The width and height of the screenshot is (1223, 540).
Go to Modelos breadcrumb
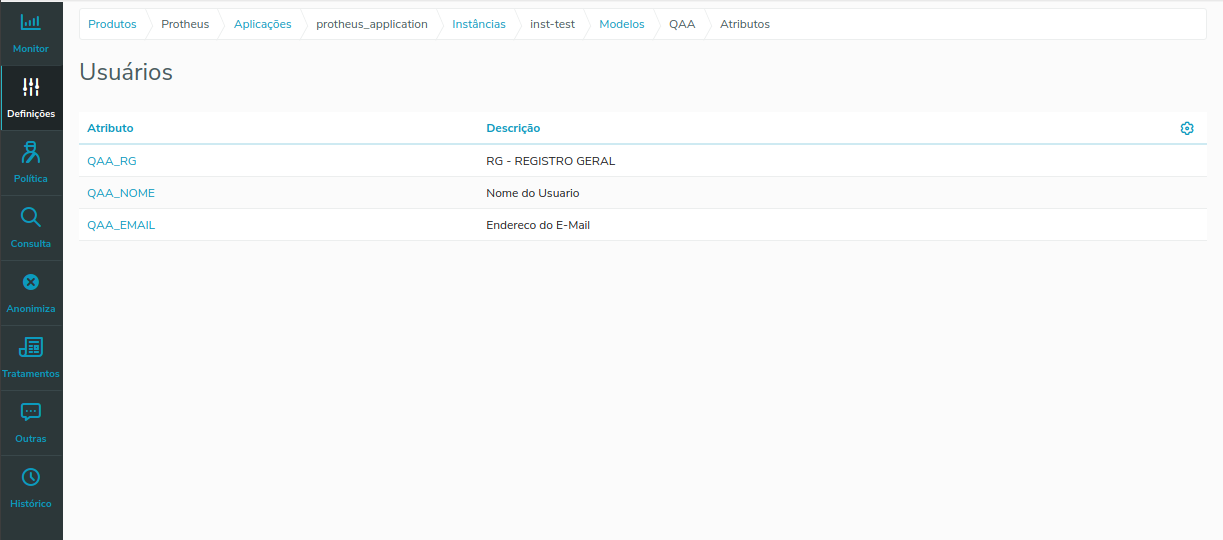coord(622,24)
